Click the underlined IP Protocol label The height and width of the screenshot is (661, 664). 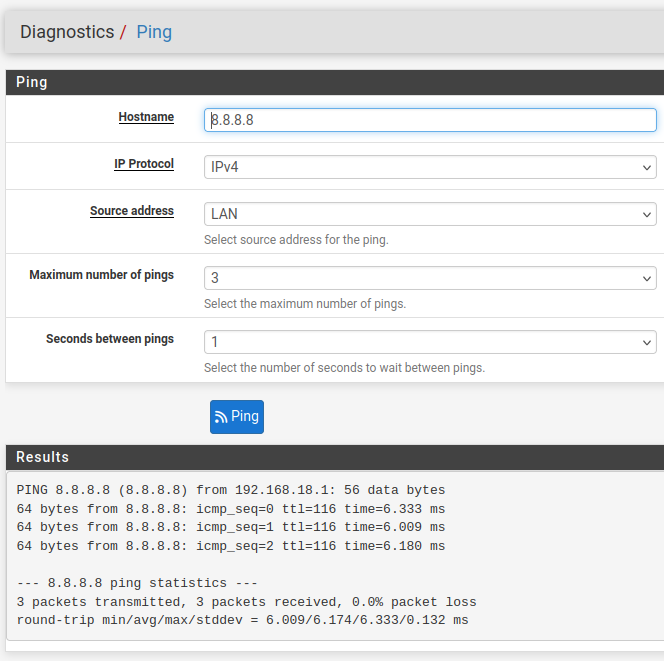pos(144,164)
